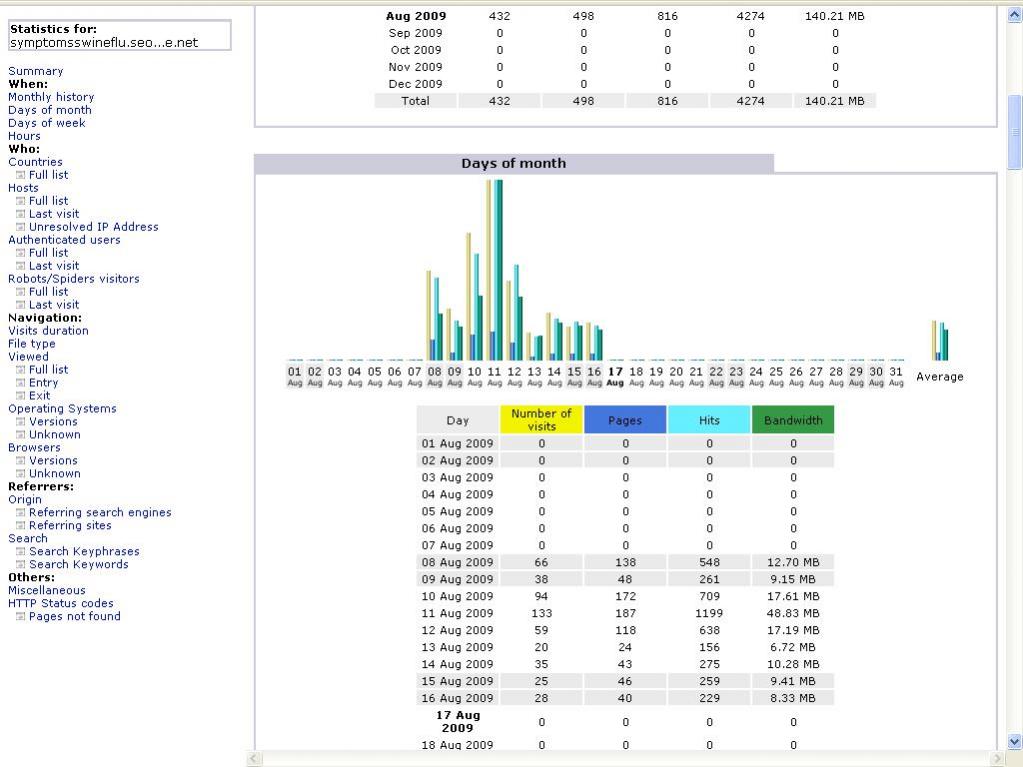1023x767 pixels.
Task: Open Visits duration under Navigation
Action: coord(48,331)
